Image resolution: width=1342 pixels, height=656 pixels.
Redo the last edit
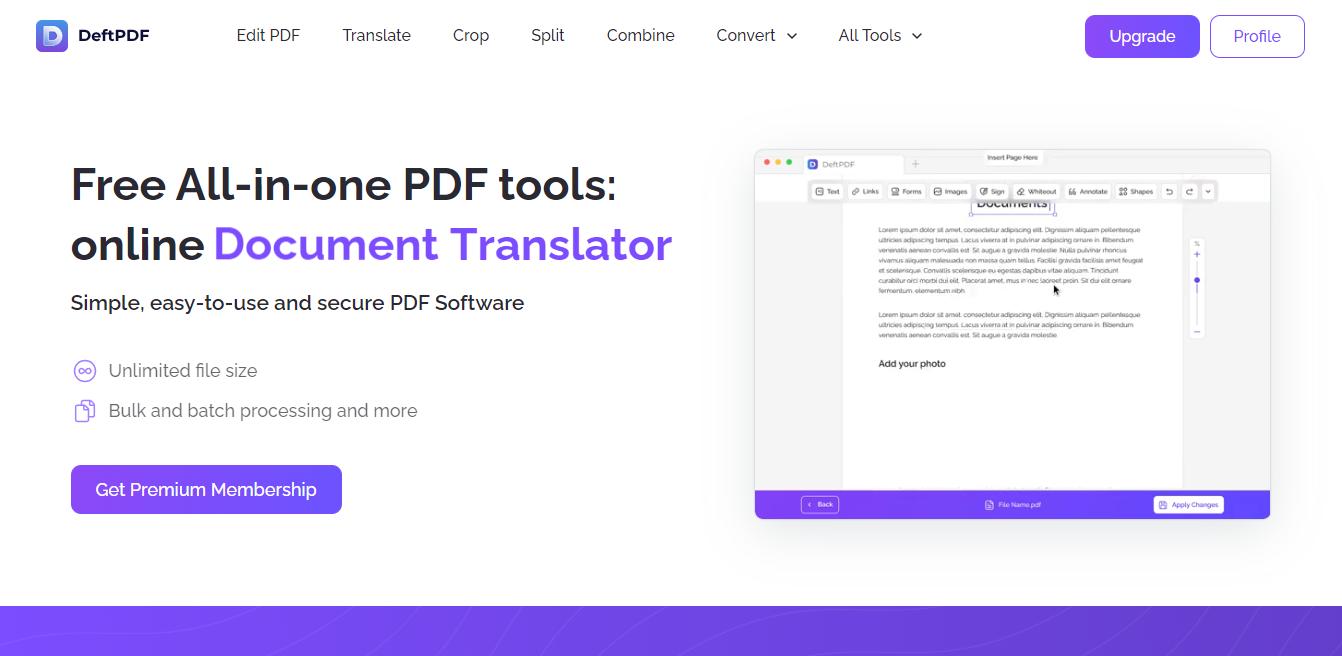tap(1188, 190)
